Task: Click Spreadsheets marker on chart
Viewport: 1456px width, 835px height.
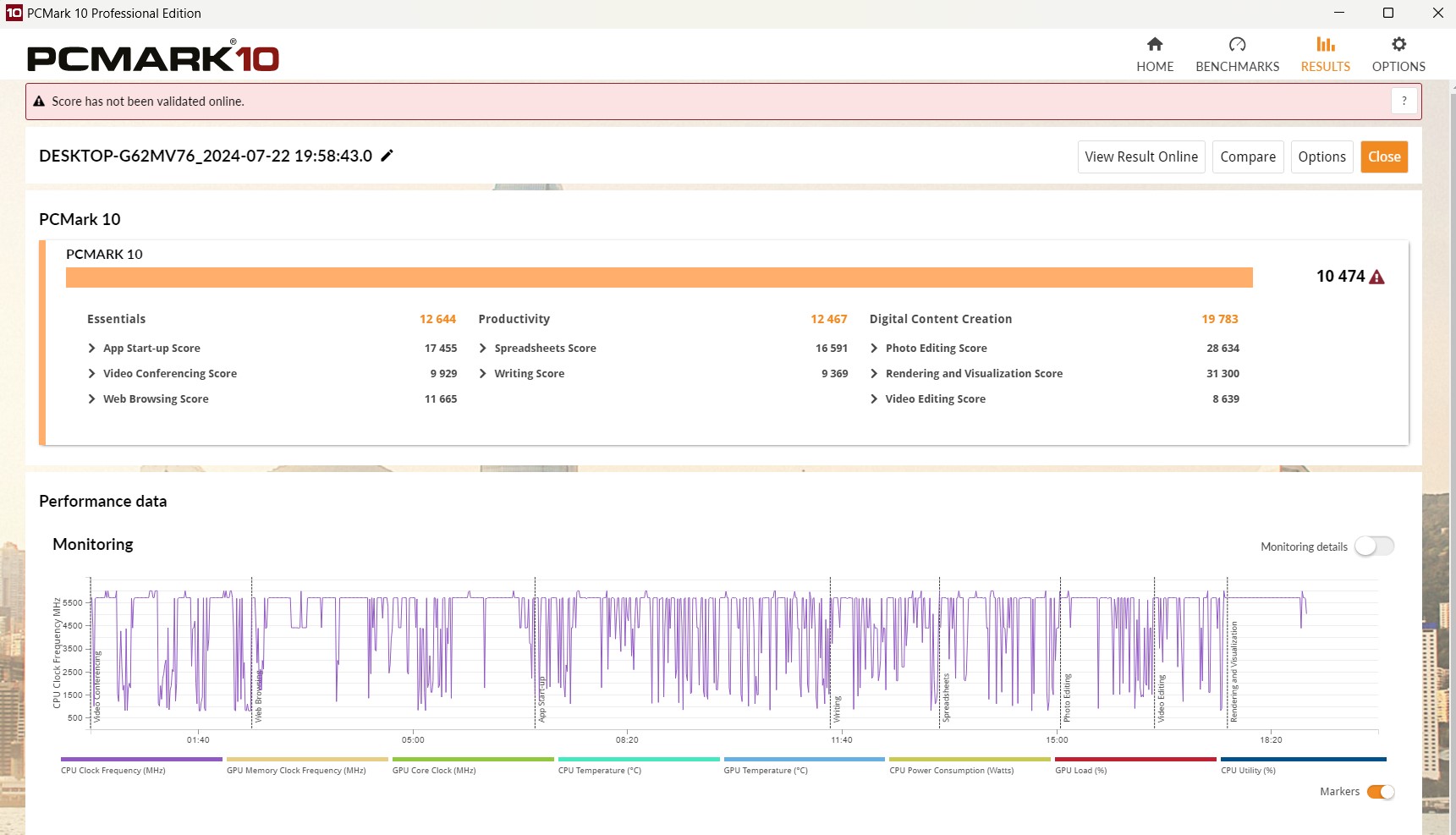Action: [947, 698]
